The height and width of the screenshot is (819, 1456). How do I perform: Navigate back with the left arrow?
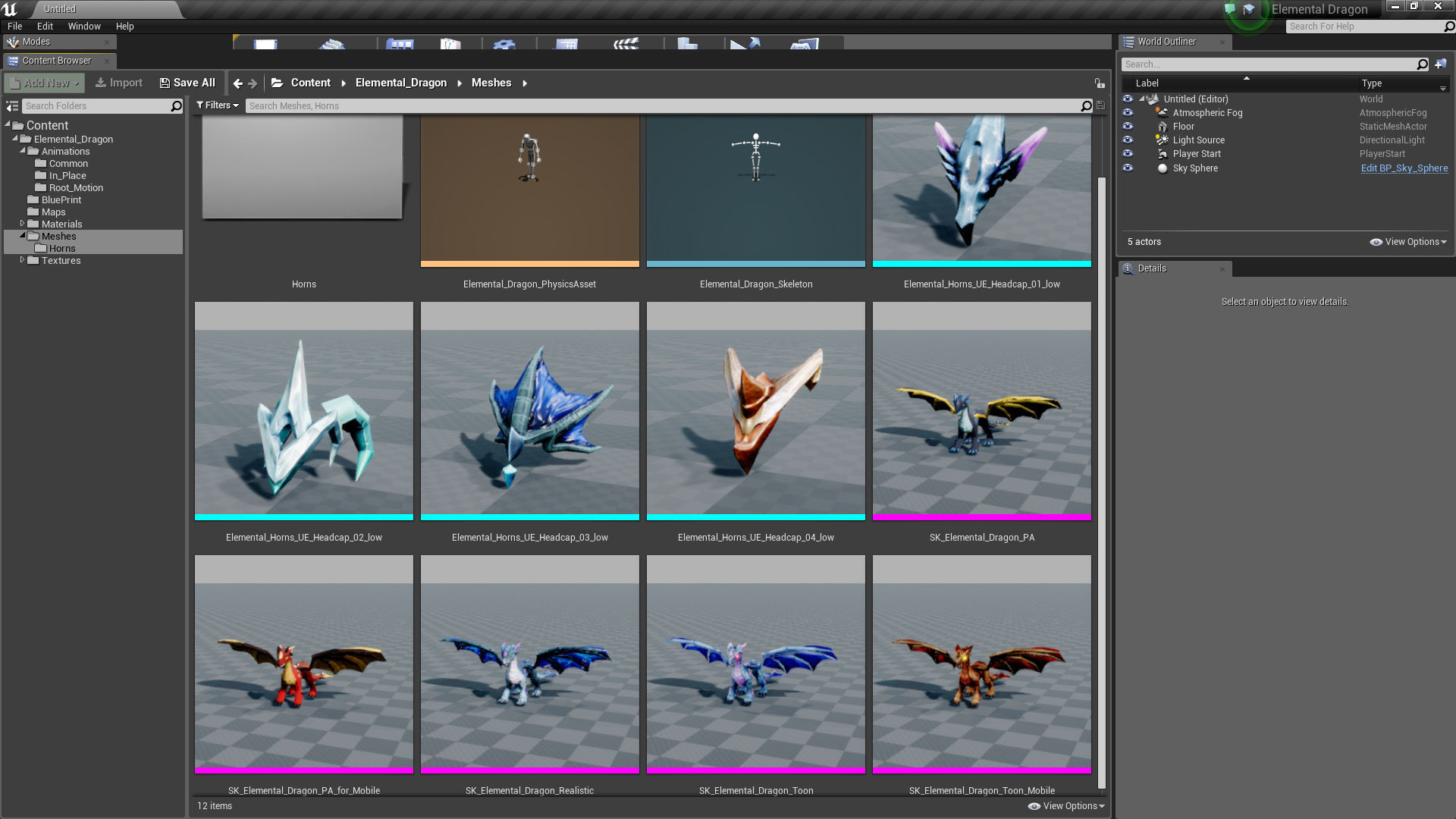238,83
